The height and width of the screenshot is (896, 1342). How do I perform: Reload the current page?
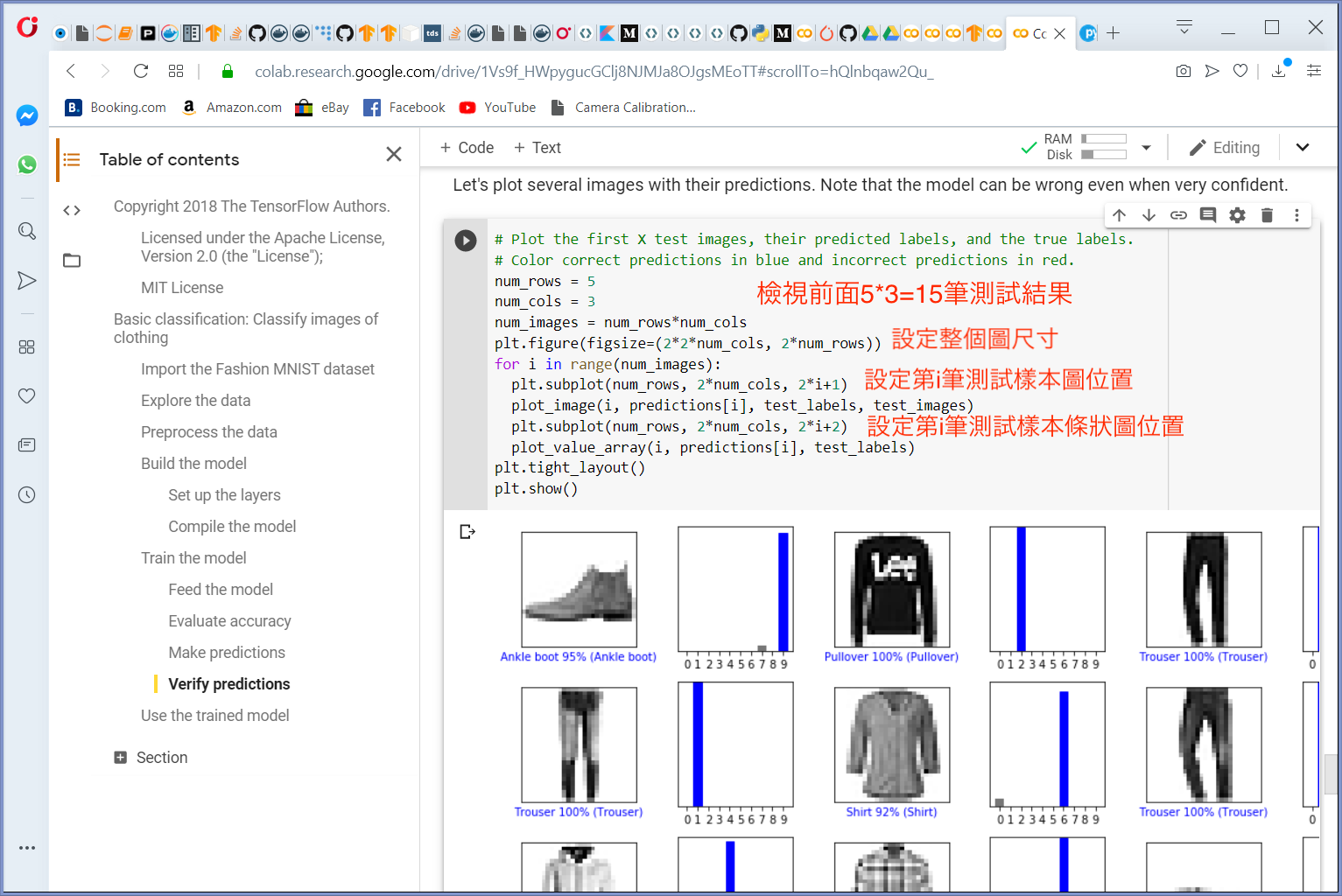tap(140, 71)
